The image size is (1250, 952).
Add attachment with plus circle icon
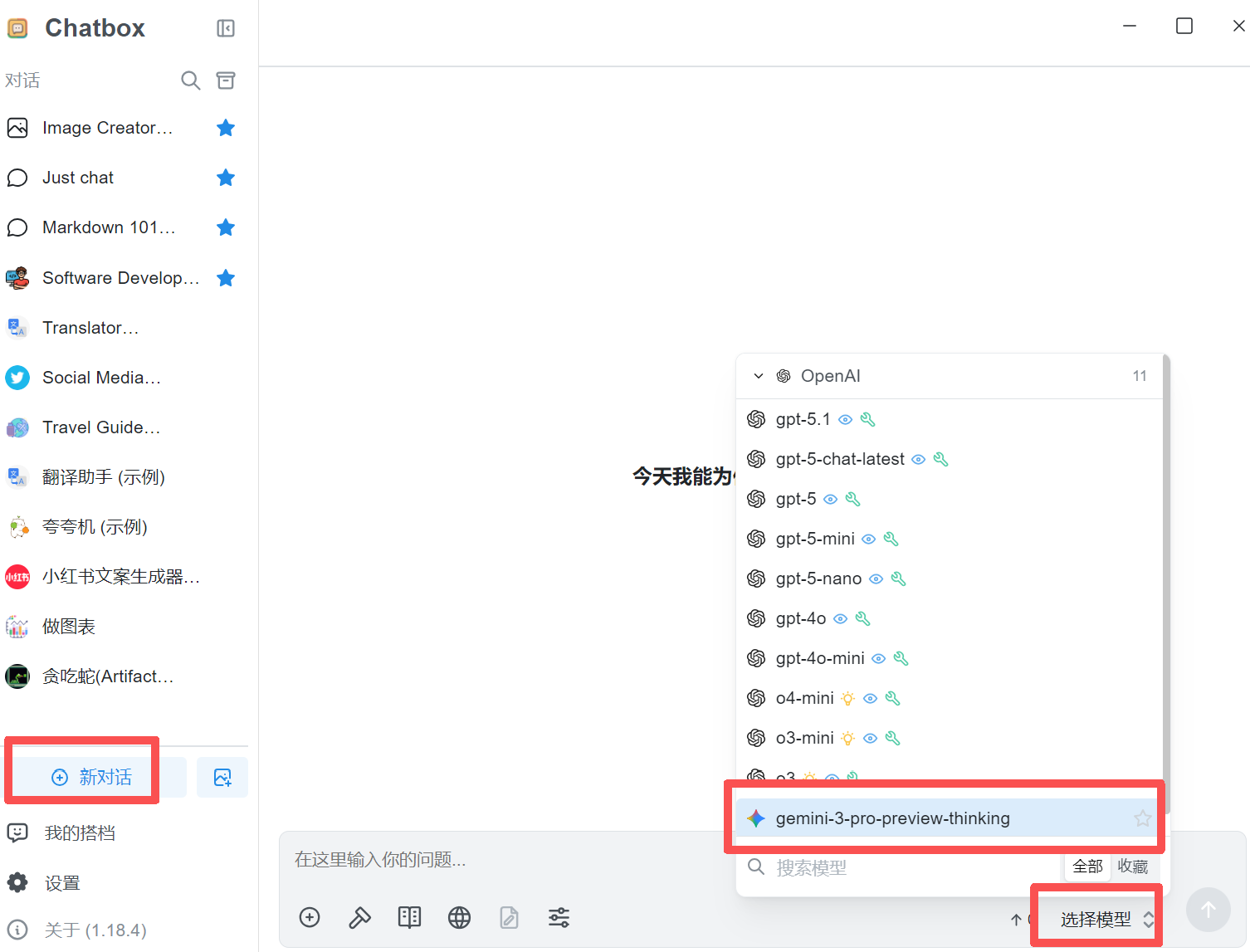(x=310, y=917)
